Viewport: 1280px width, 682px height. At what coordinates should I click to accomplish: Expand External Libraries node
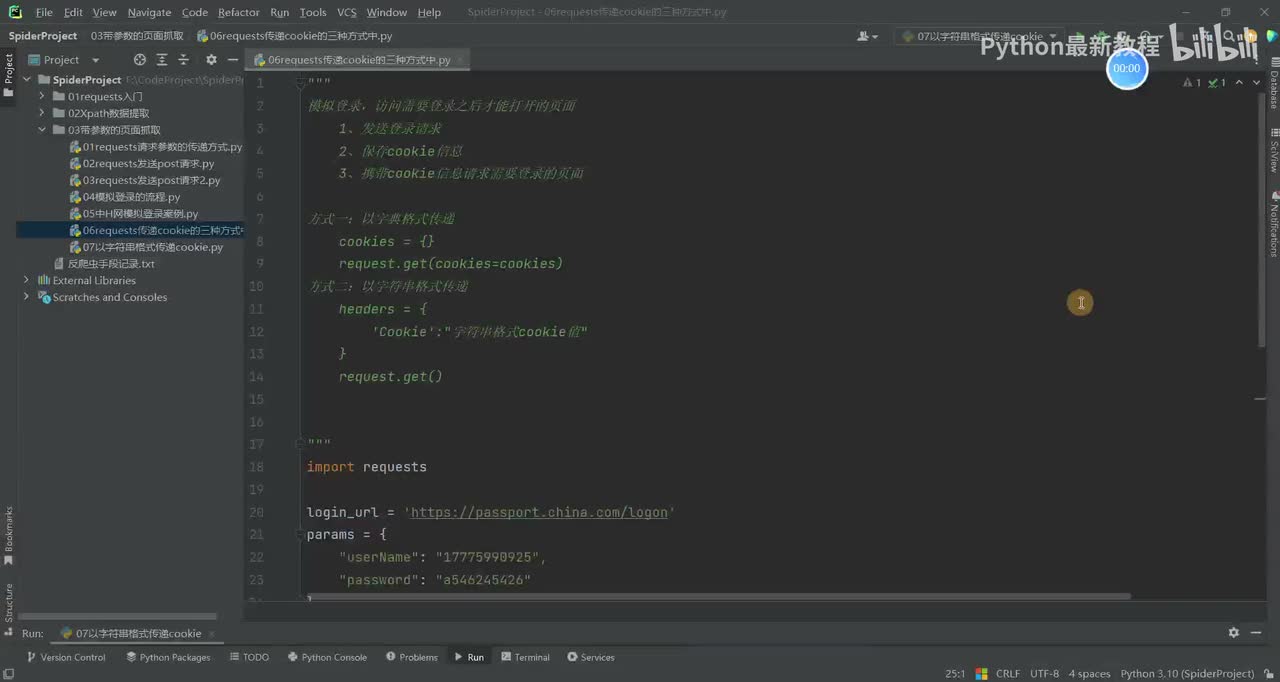(26, 280)
